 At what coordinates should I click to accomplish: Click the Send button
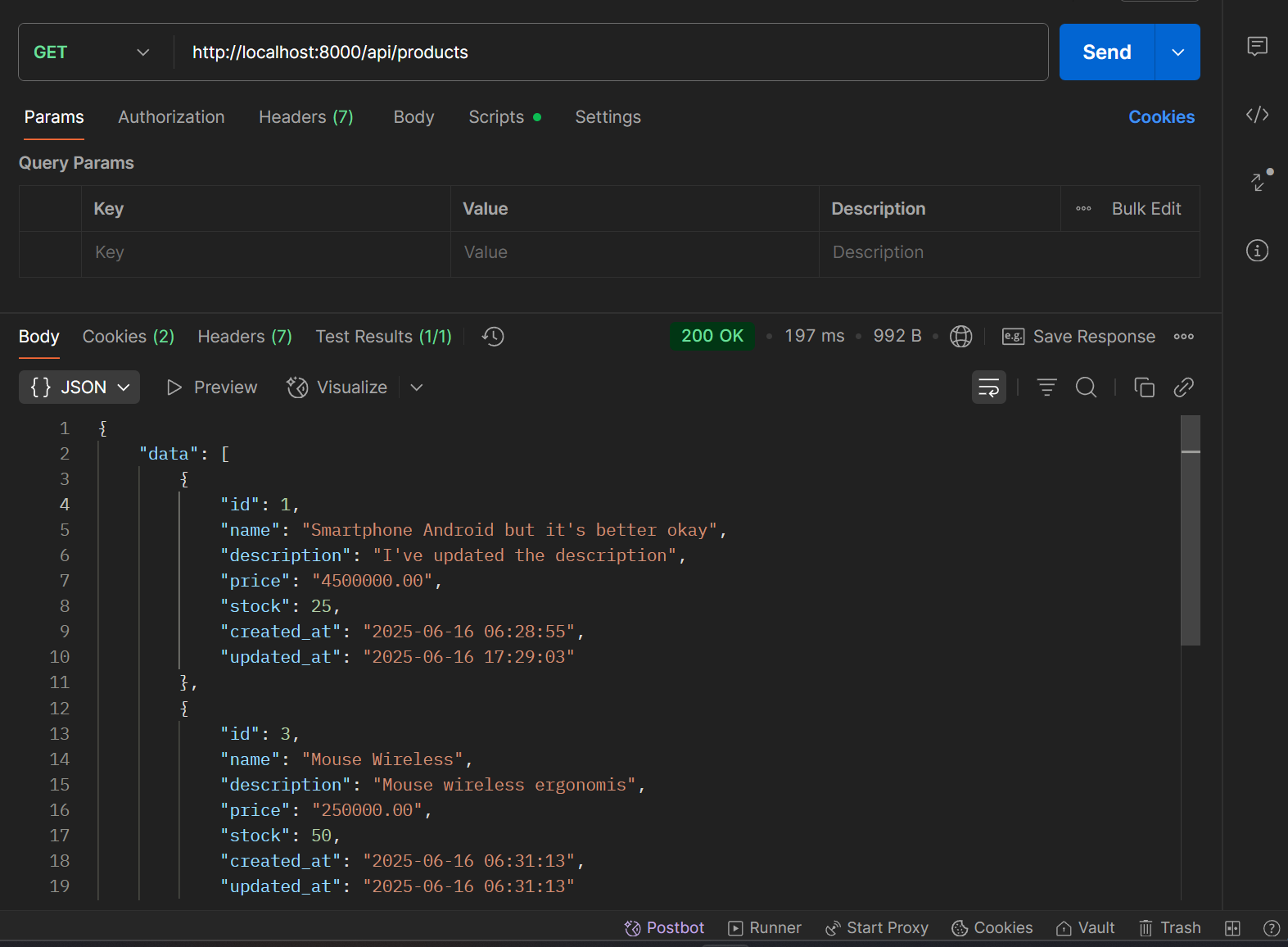click(1106, 52)
